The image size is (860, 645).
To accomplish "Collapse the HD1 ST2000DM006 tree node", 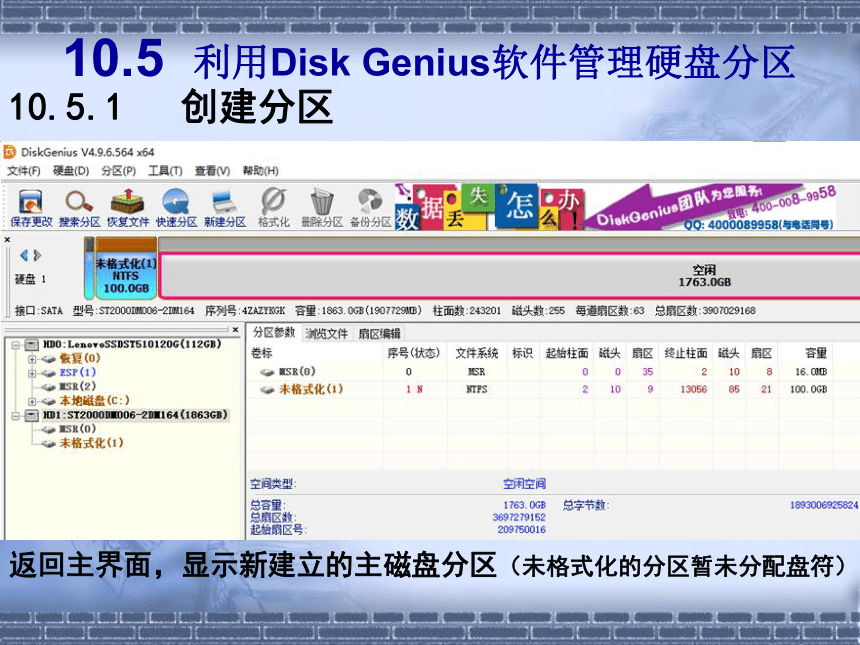I will point(15,416).
